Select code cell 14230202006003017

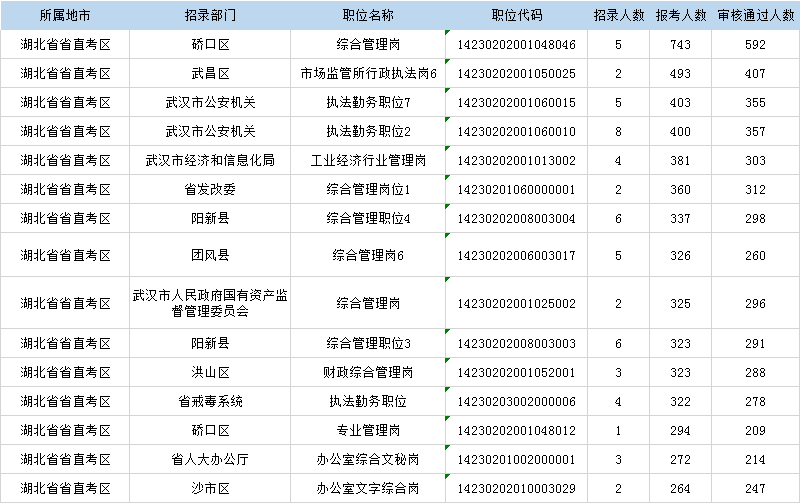click(516, 255)
